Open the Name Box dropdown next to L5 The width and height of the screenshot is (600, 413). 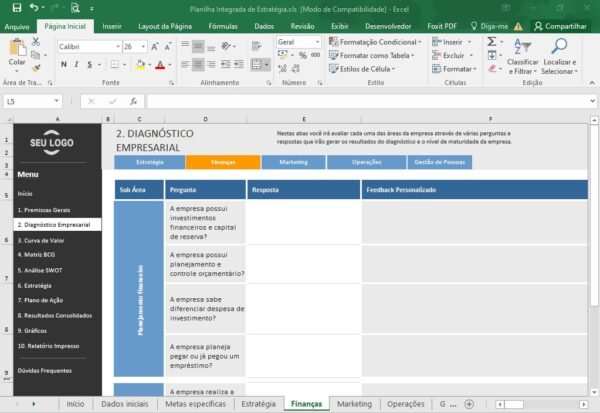coord(56,101)
